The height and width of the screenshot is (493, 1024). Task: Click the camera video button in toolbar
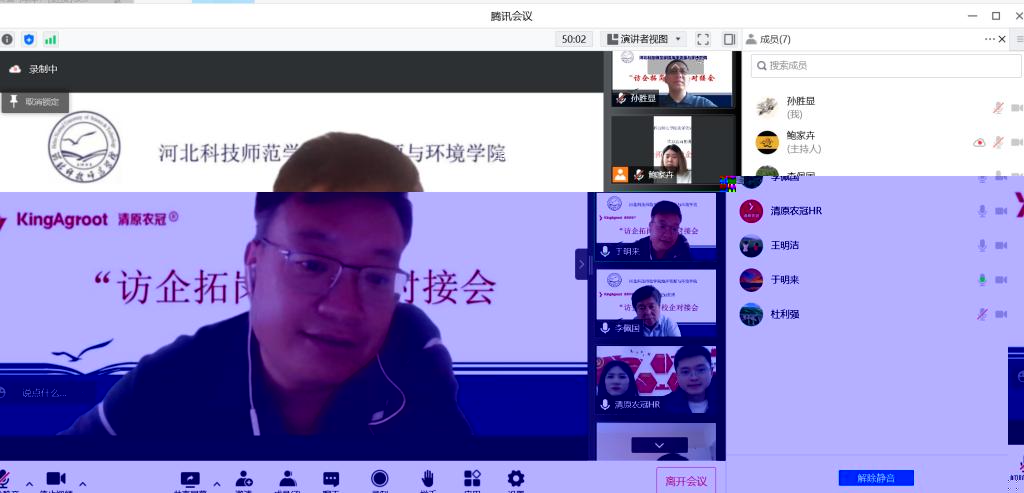(x=56, y=480)
